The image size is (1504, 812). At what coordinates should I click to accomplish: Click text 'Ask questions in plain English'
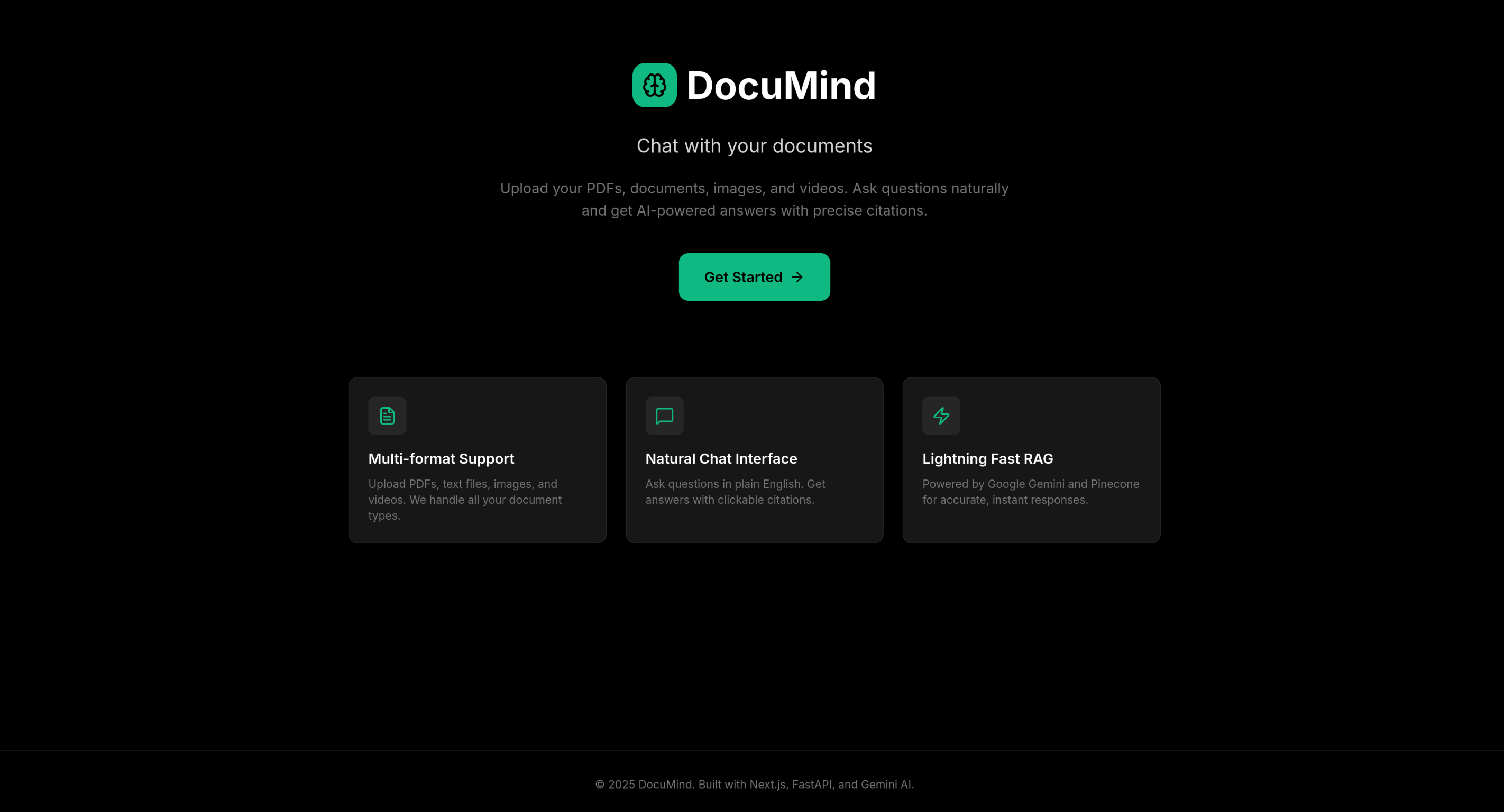click(723, 484)
